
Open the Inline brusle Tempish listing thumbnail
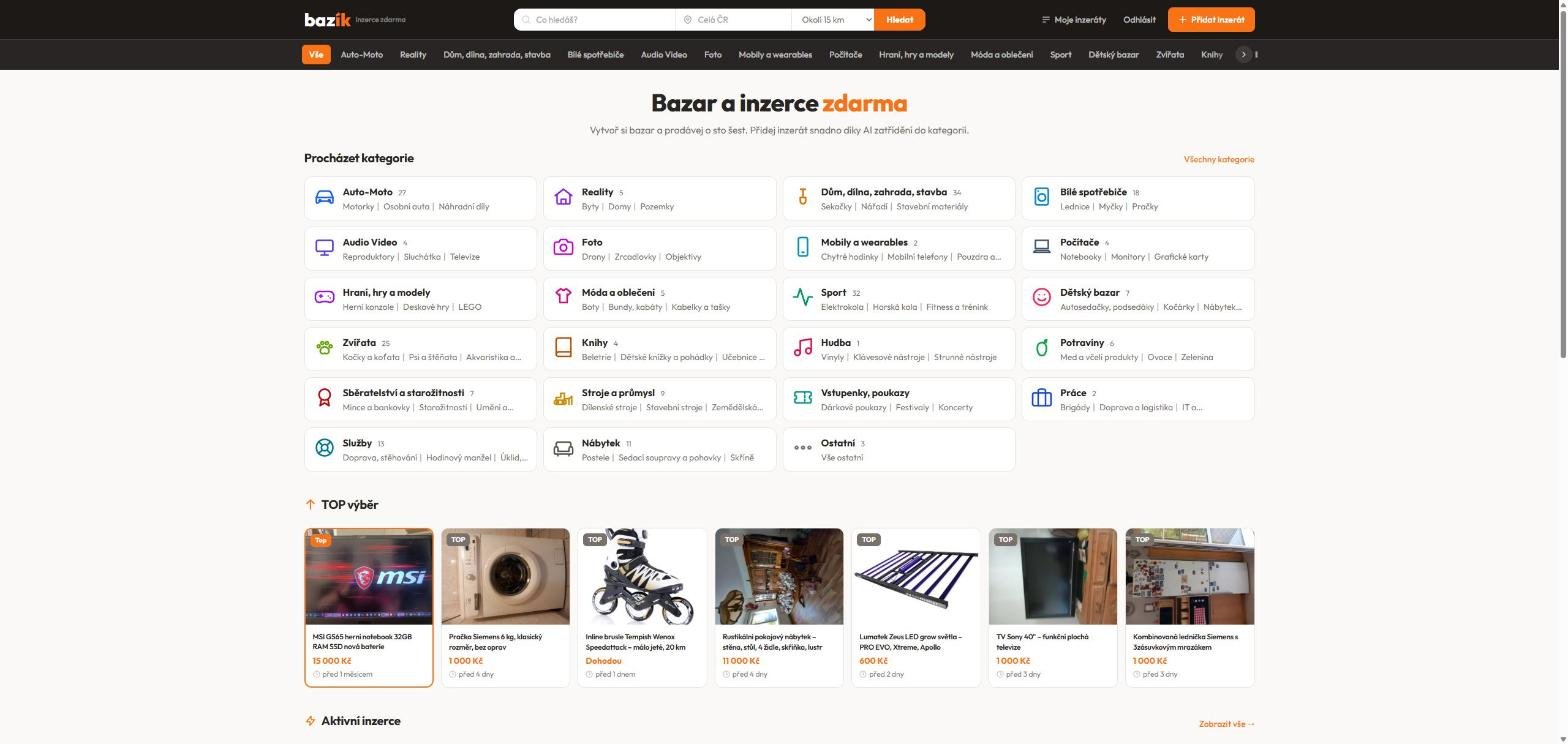click(x=643, y=577)
